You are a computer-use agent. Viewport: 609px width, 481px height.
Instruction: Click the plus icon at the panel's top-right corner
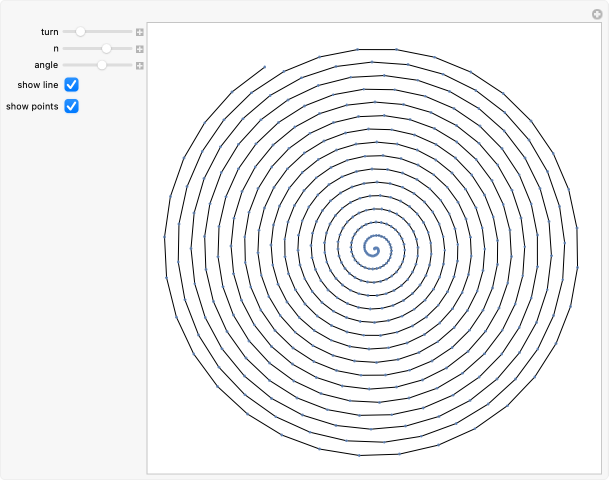coord(598,14)
